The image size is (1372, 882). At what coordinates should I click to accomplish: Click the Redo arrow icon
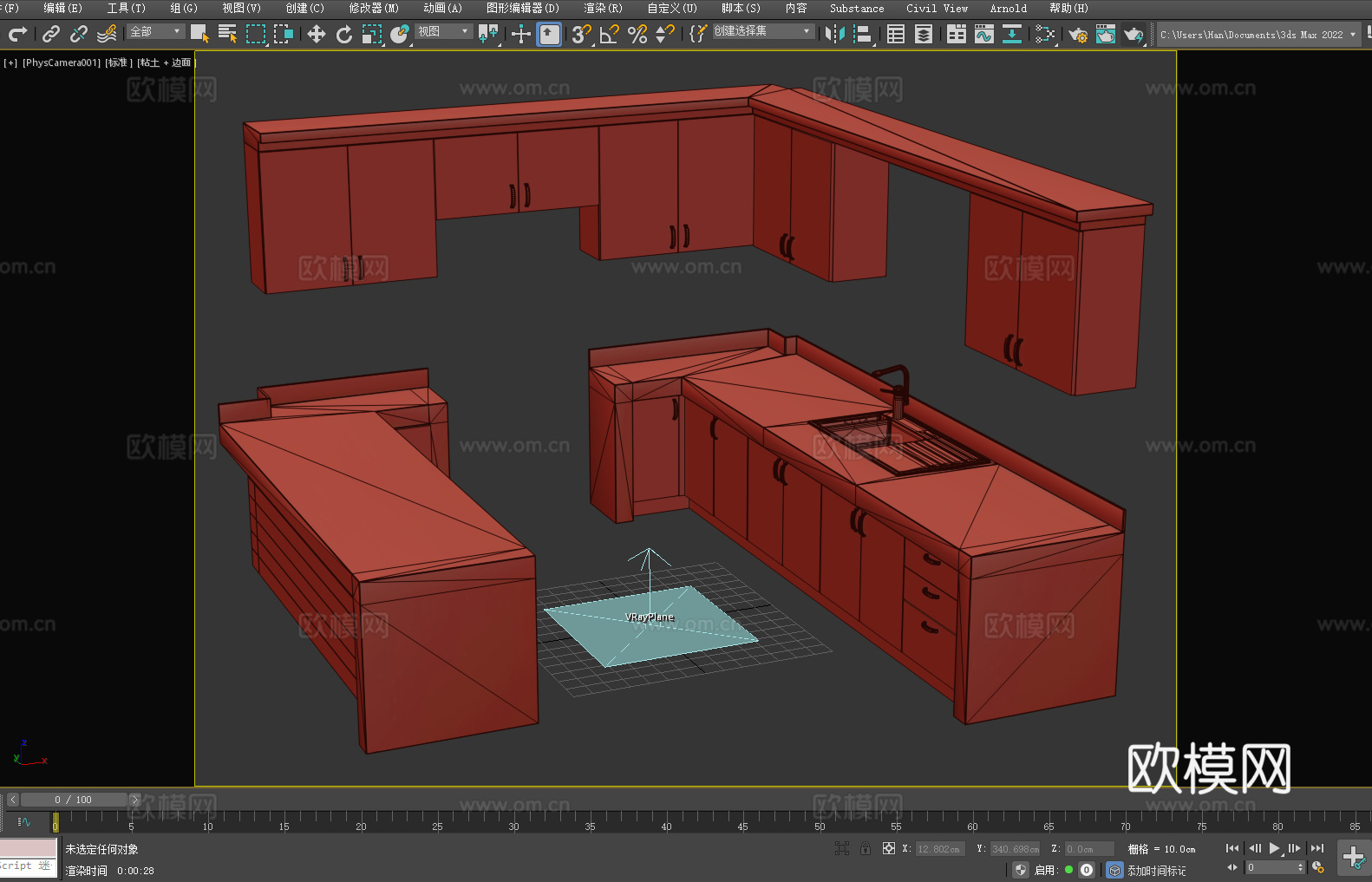[17, 34]
